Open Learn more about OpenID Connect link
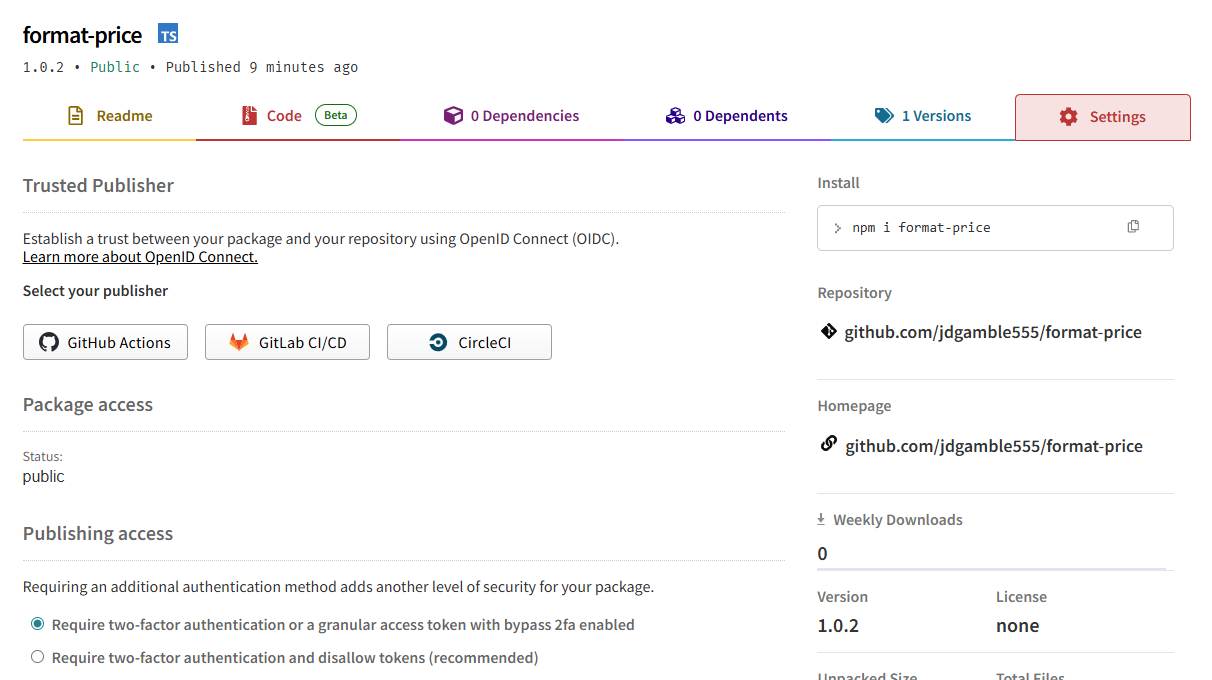This screenshot has width=1212, height=680. coord(140,257)
